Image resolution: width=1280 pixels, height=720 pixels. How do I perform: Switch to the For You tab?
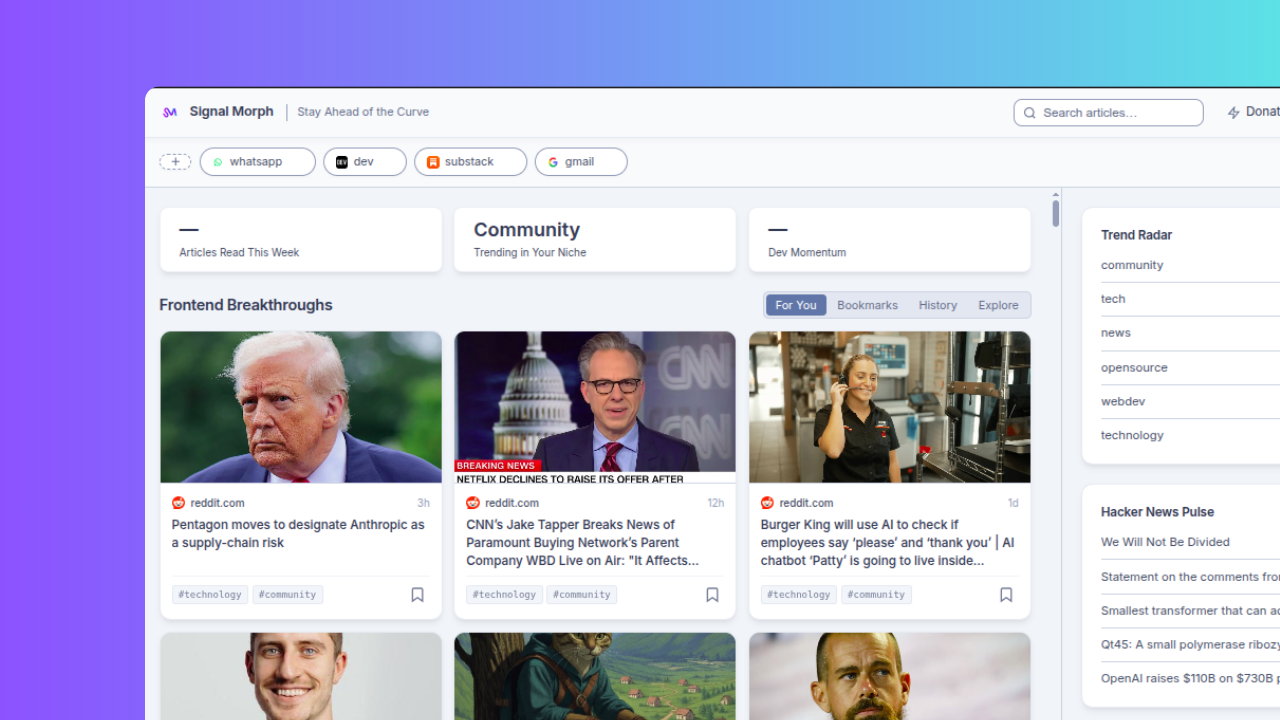(796, 305)
